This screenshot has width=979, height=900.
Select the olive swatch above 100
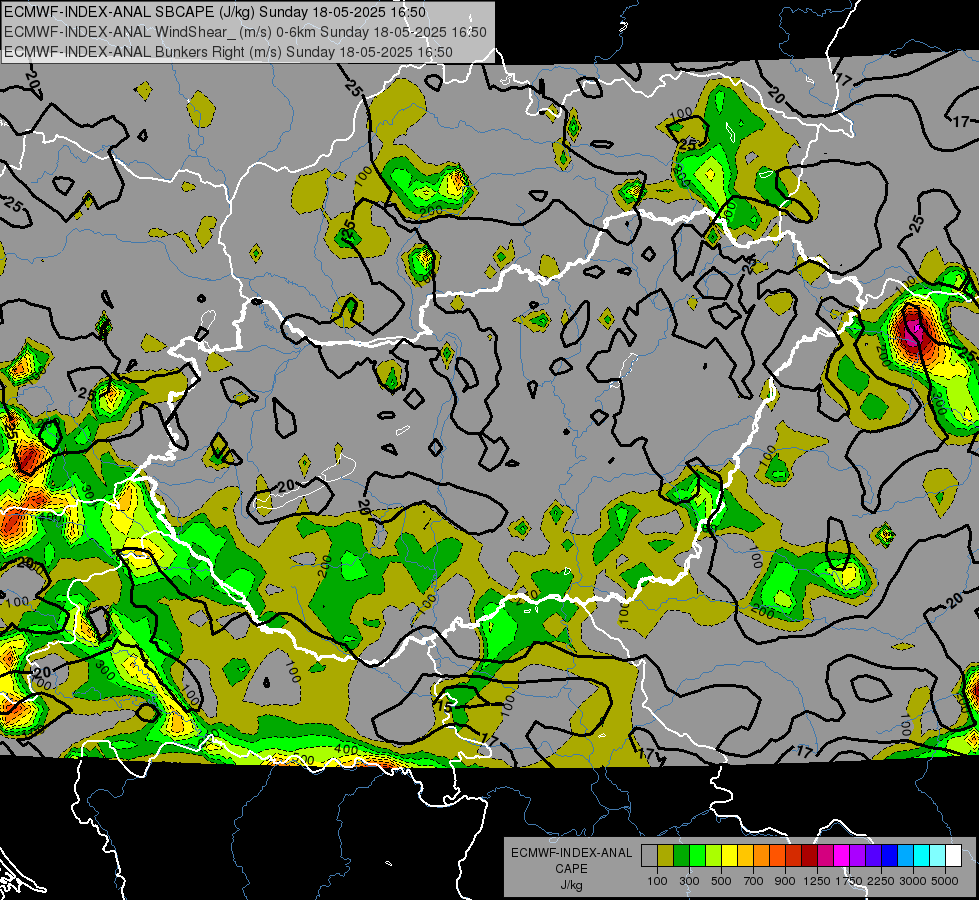click(666, 855)
